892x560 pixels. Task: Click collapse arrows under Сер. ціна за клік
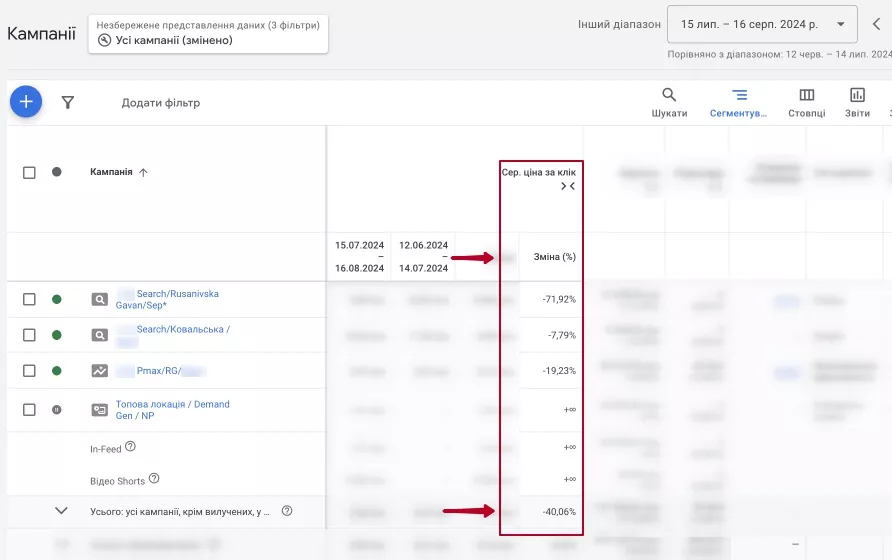click(x=568, y=186)
